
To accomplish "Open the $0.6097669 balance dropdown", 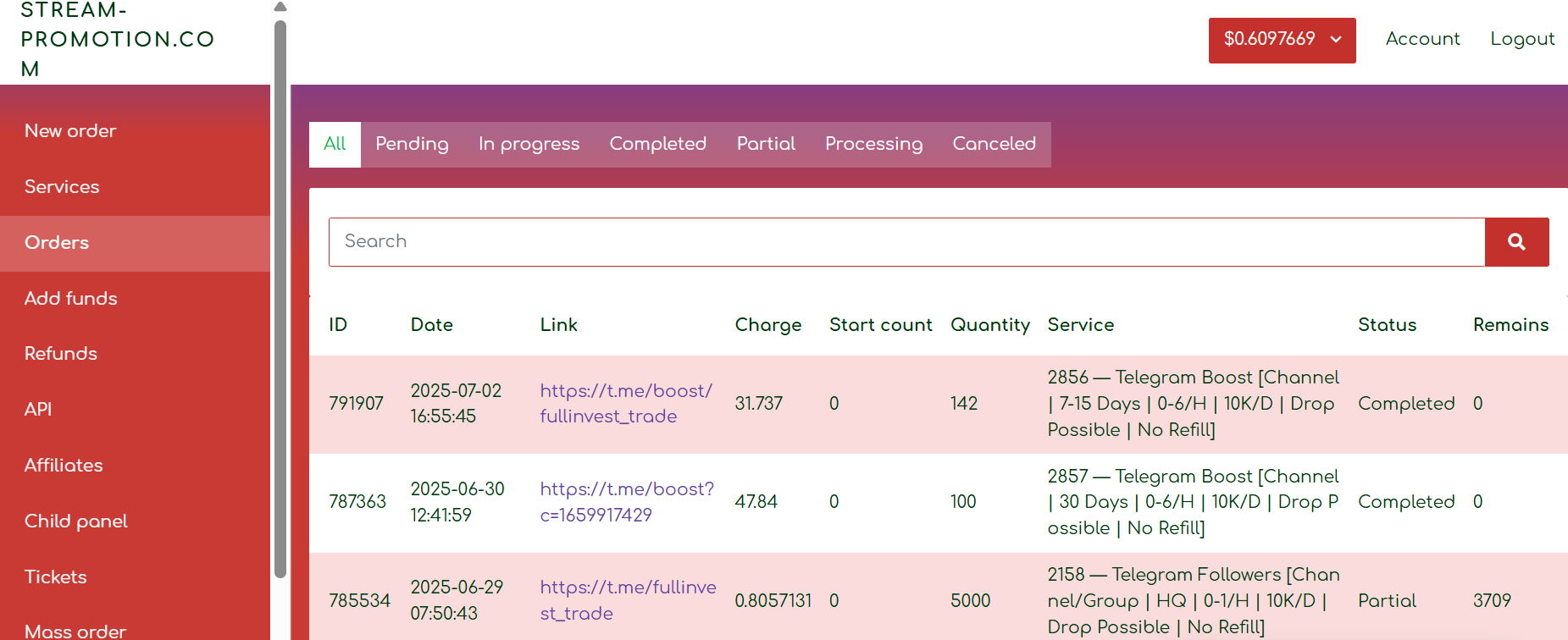I will 1282,40.
